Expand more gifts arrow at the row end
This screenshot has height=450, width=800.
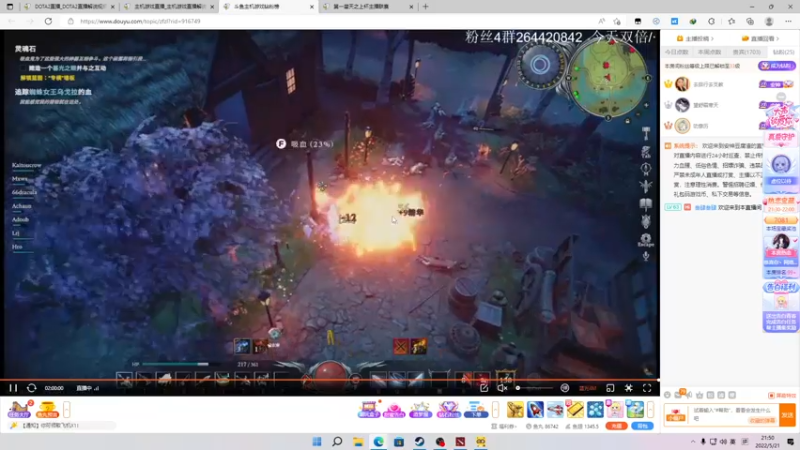pos(651,409)
